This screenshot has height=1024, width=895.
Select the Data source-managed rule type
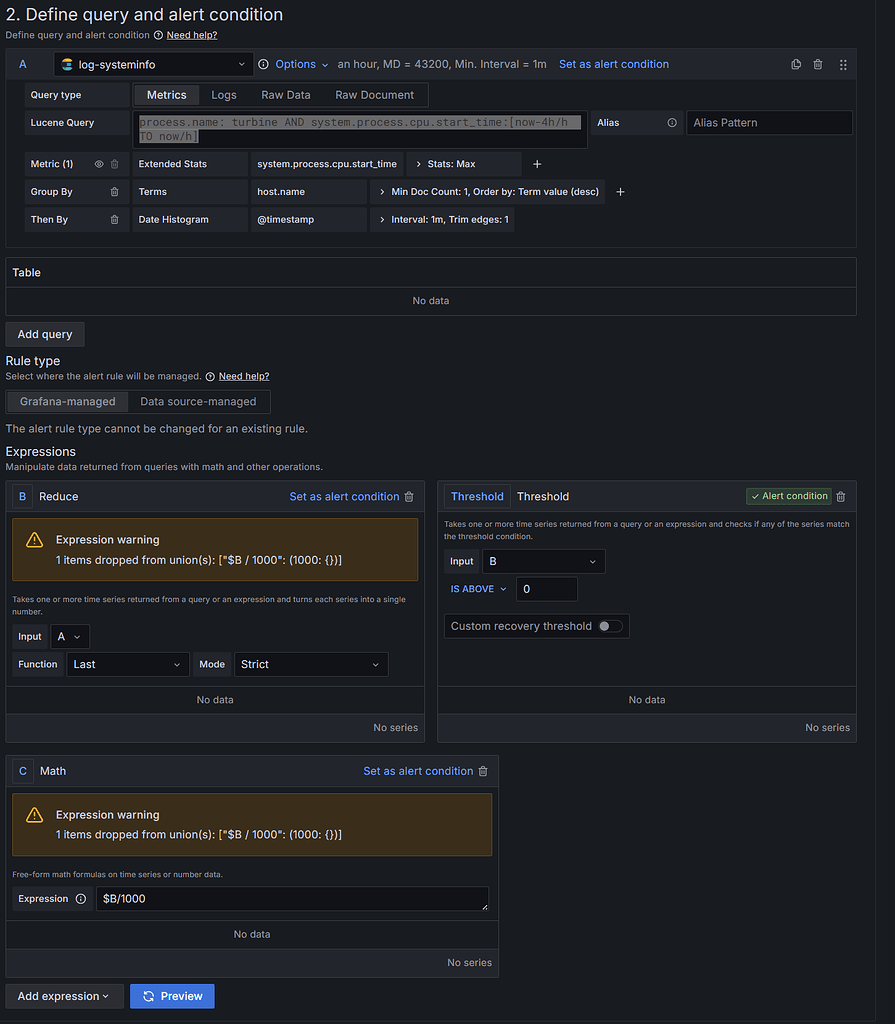click(x=198, y=401)
